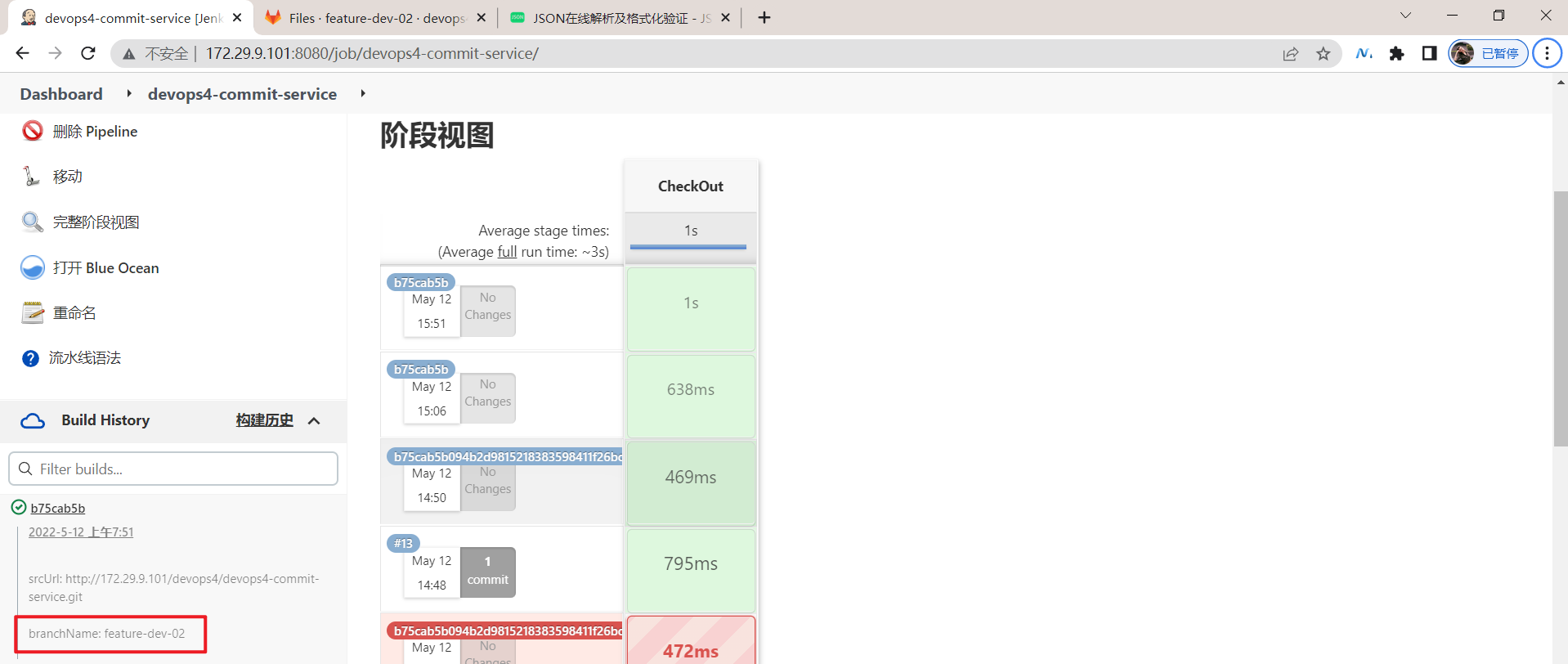Click the Pipeline Syntax help icon

click(x=30, y=358)
